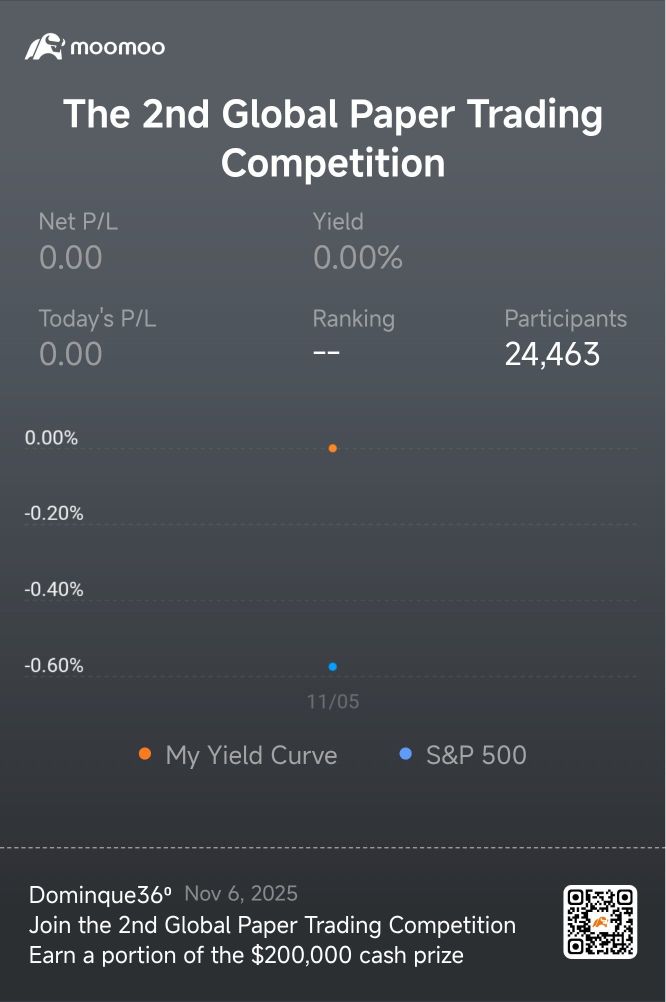The image size is (666, 1002).
Task: Select the 11/05 date label on chart
Action: click(x=333, y=702)
